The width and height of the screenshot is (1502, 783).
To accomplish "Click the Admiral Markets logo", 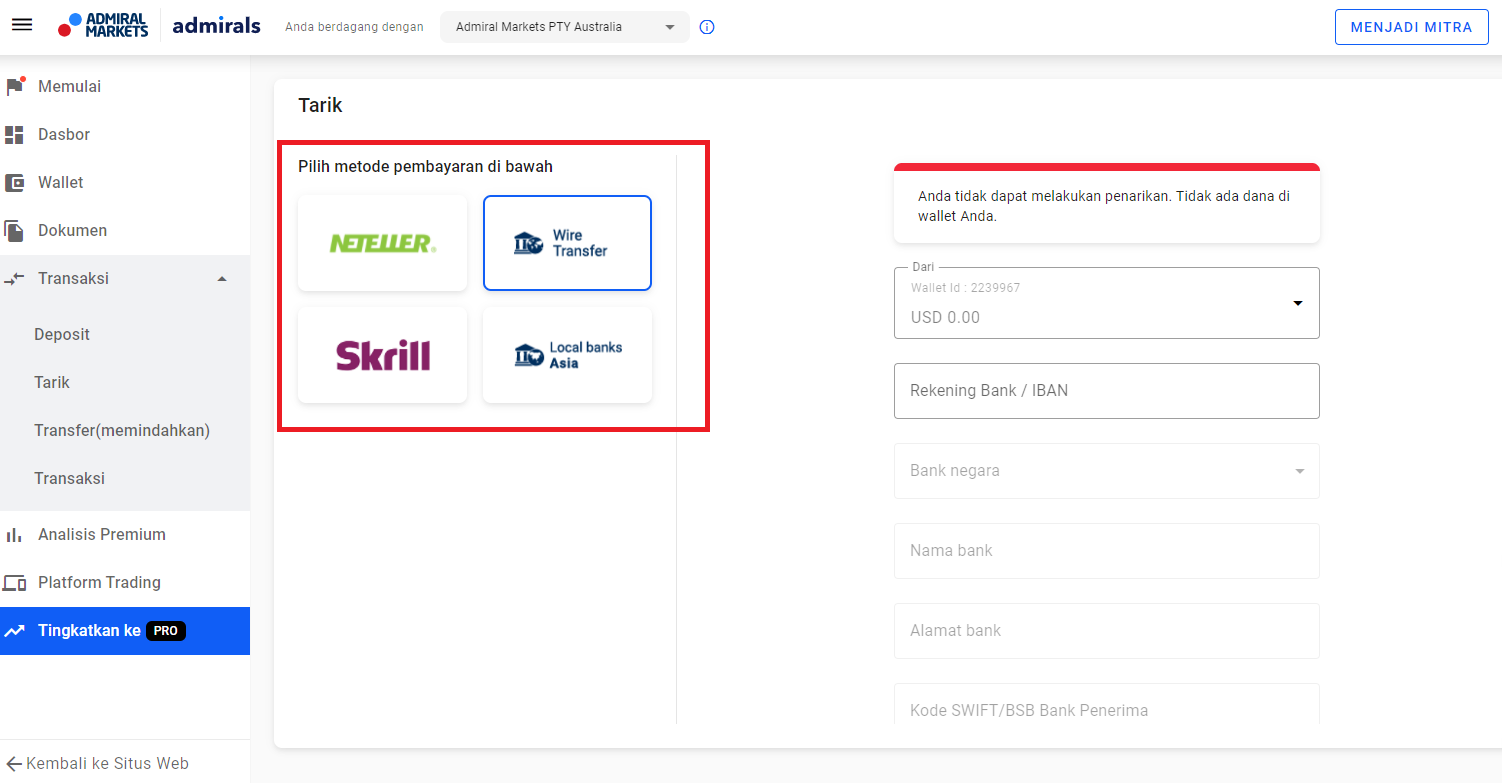I will click(x=104, y=26).
